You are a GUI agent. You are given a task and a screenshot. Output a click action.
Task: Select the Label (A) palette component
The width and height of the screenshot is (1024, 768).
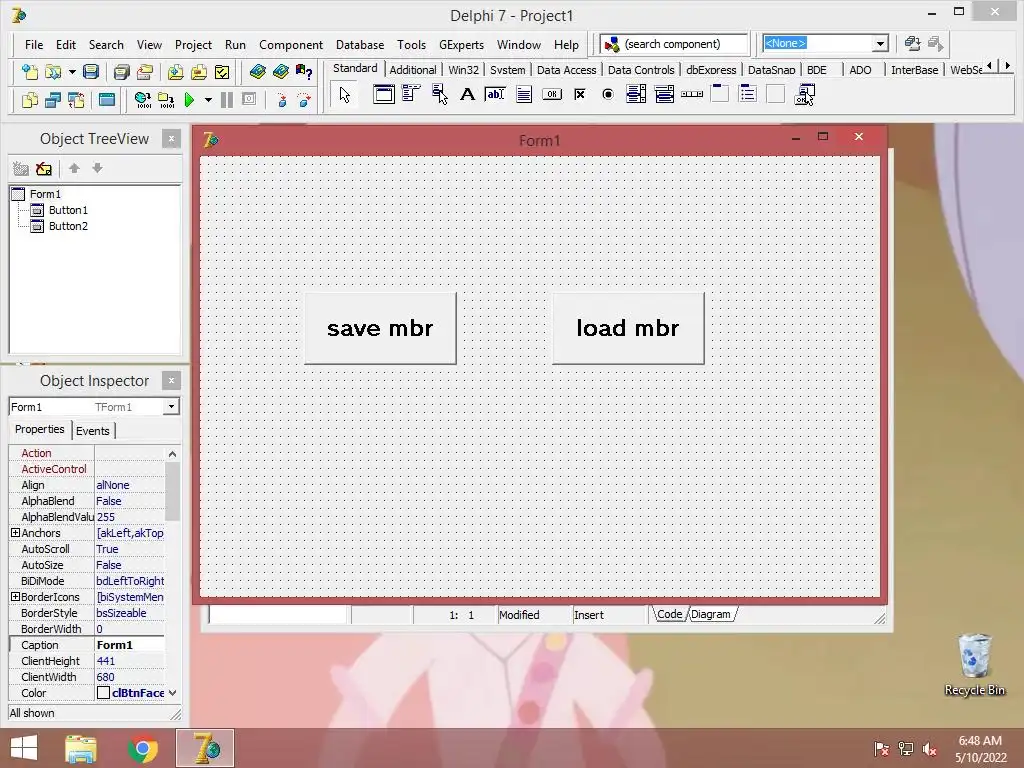tap(467, 95)
